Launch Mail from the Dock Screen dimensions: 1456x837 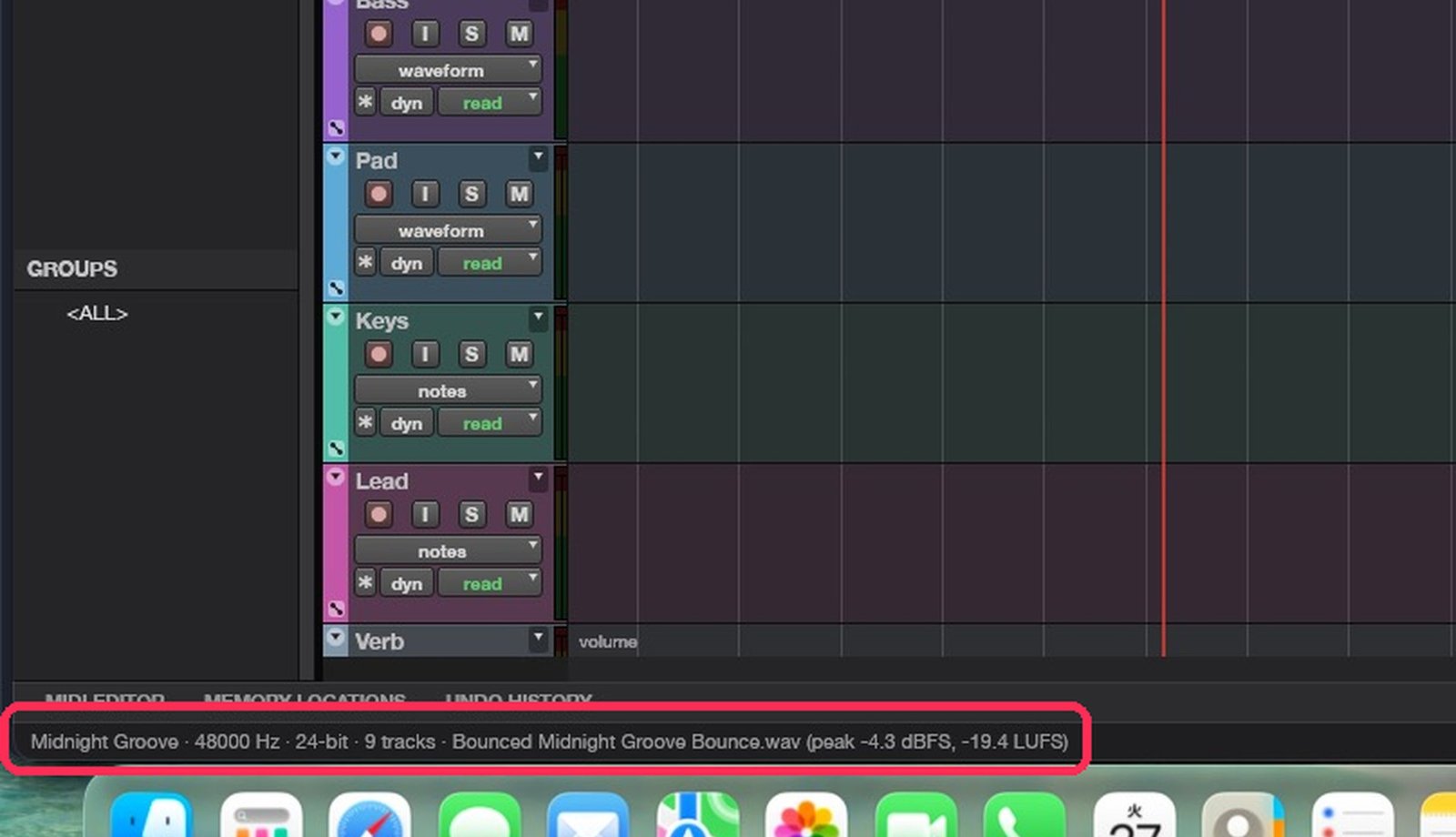(x=589, y=814)
